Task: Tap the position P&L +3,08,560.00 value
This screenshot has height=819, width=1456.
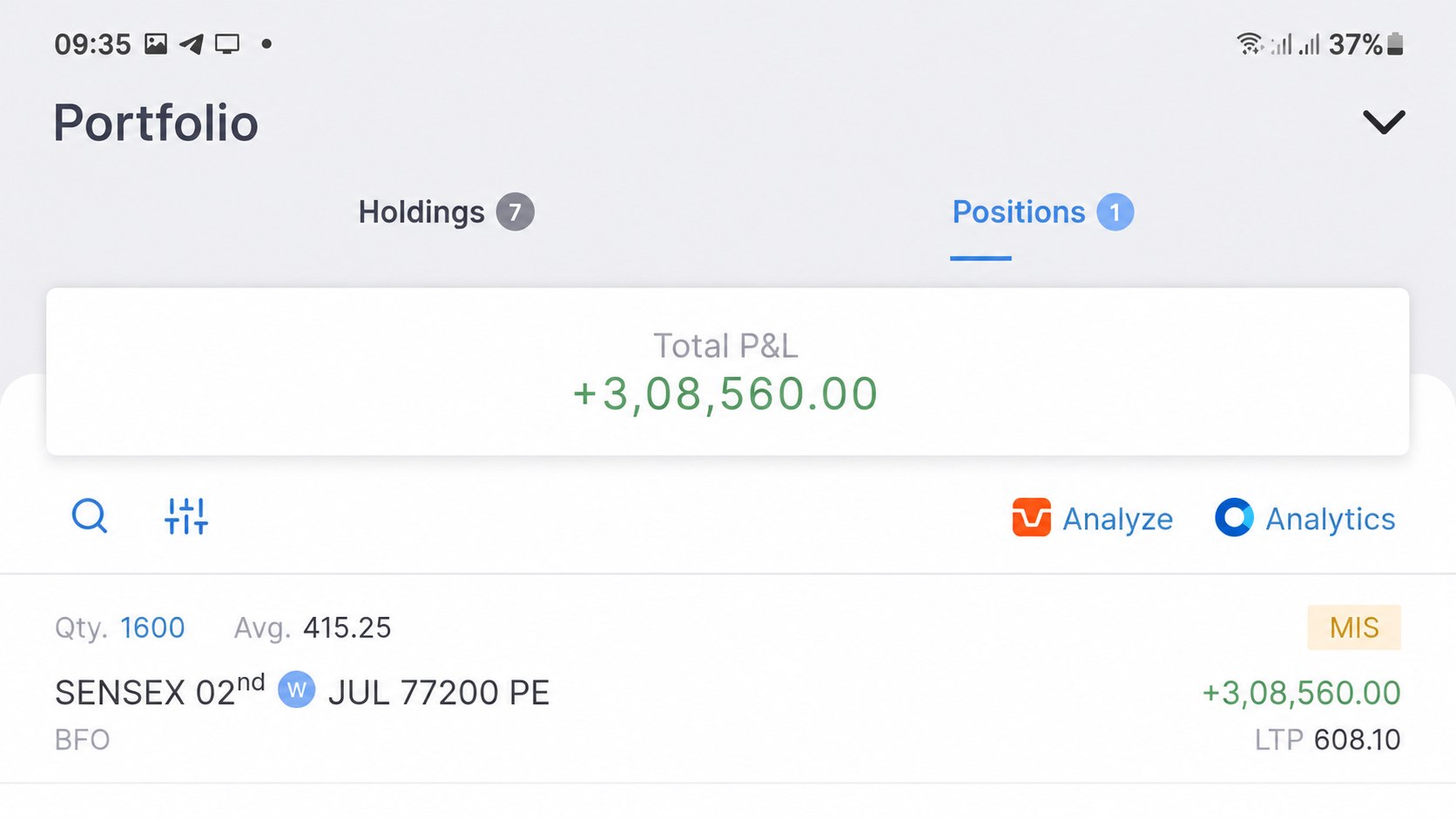Action: [x=1301, y=693]
